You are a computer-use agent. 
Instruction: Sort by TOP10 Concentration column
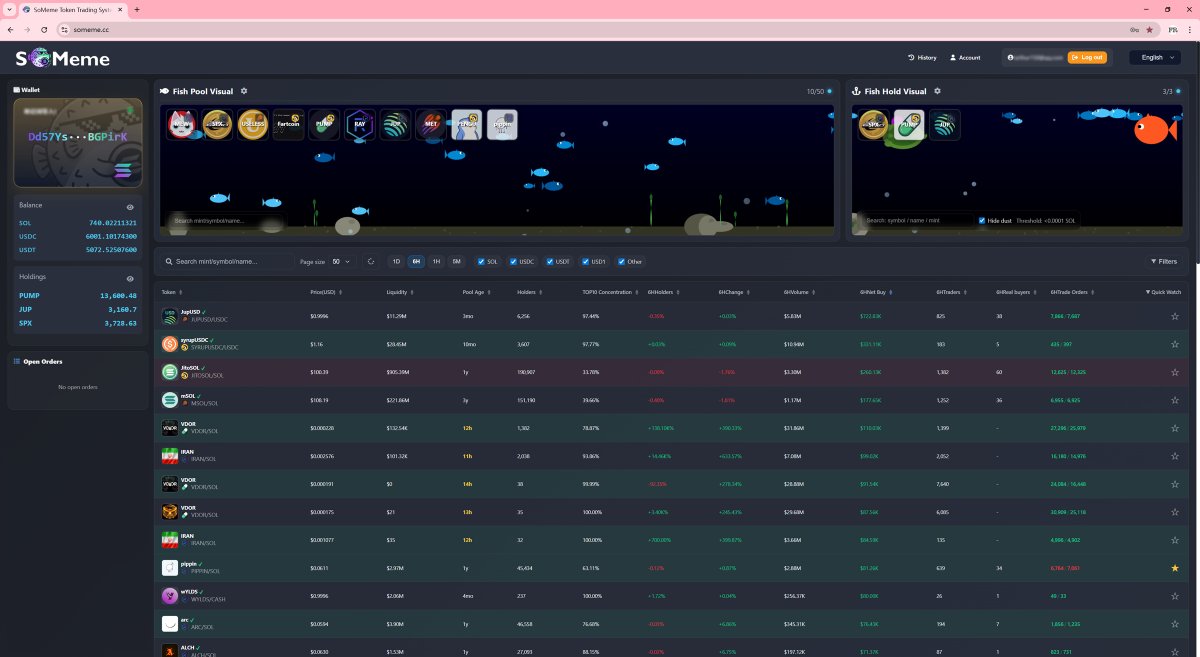609,292
